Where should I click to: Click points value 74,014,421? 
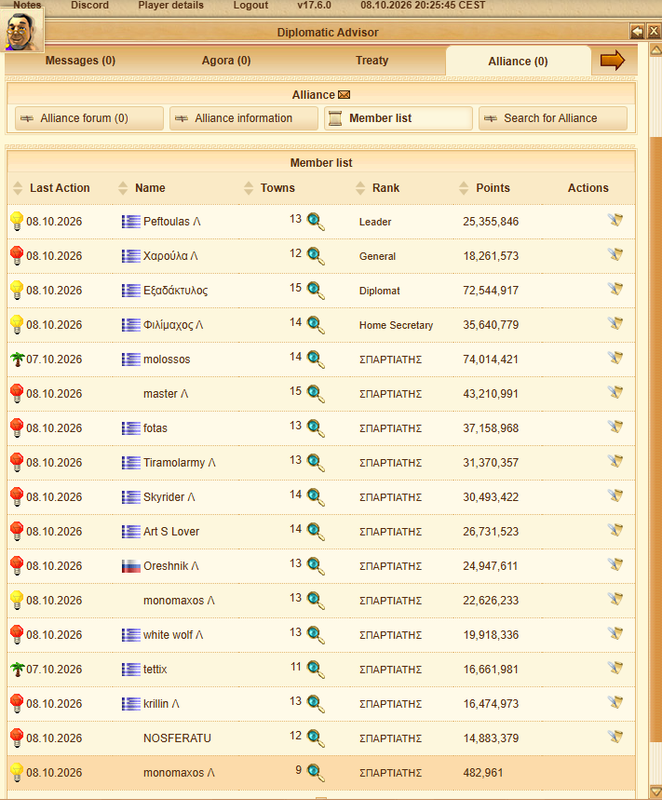(x=491, y=359)
